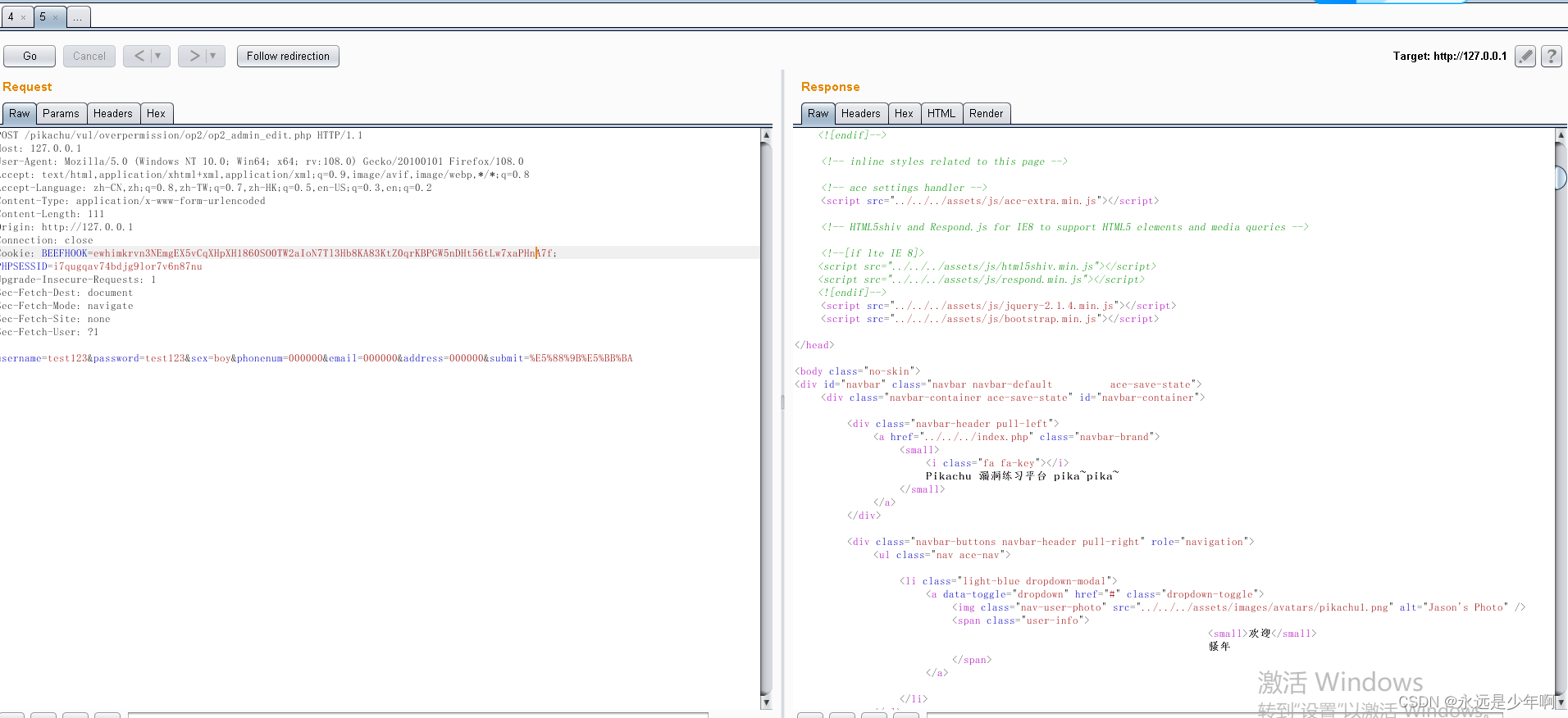This screenshot has height=718, width=1568.
Task: Click the Origin: http://127.0.0.1 line
Action: (66, 227)
